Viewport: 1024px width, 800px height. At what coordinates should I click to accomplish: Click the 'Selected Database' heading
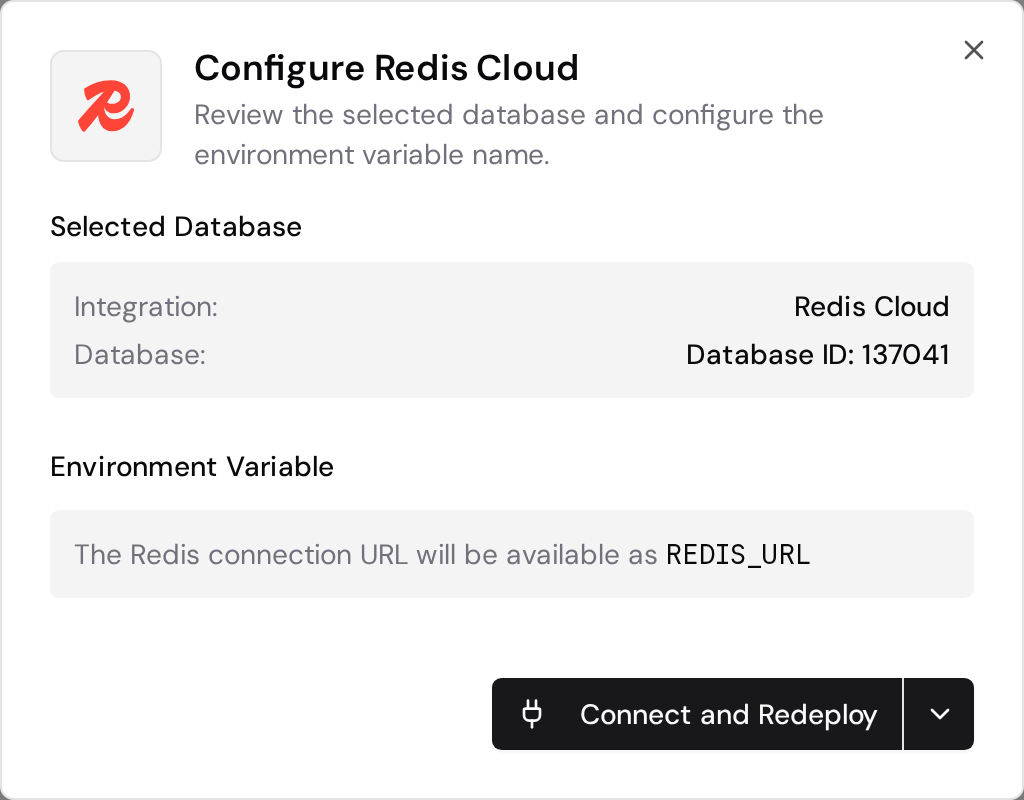coord(176,227)
